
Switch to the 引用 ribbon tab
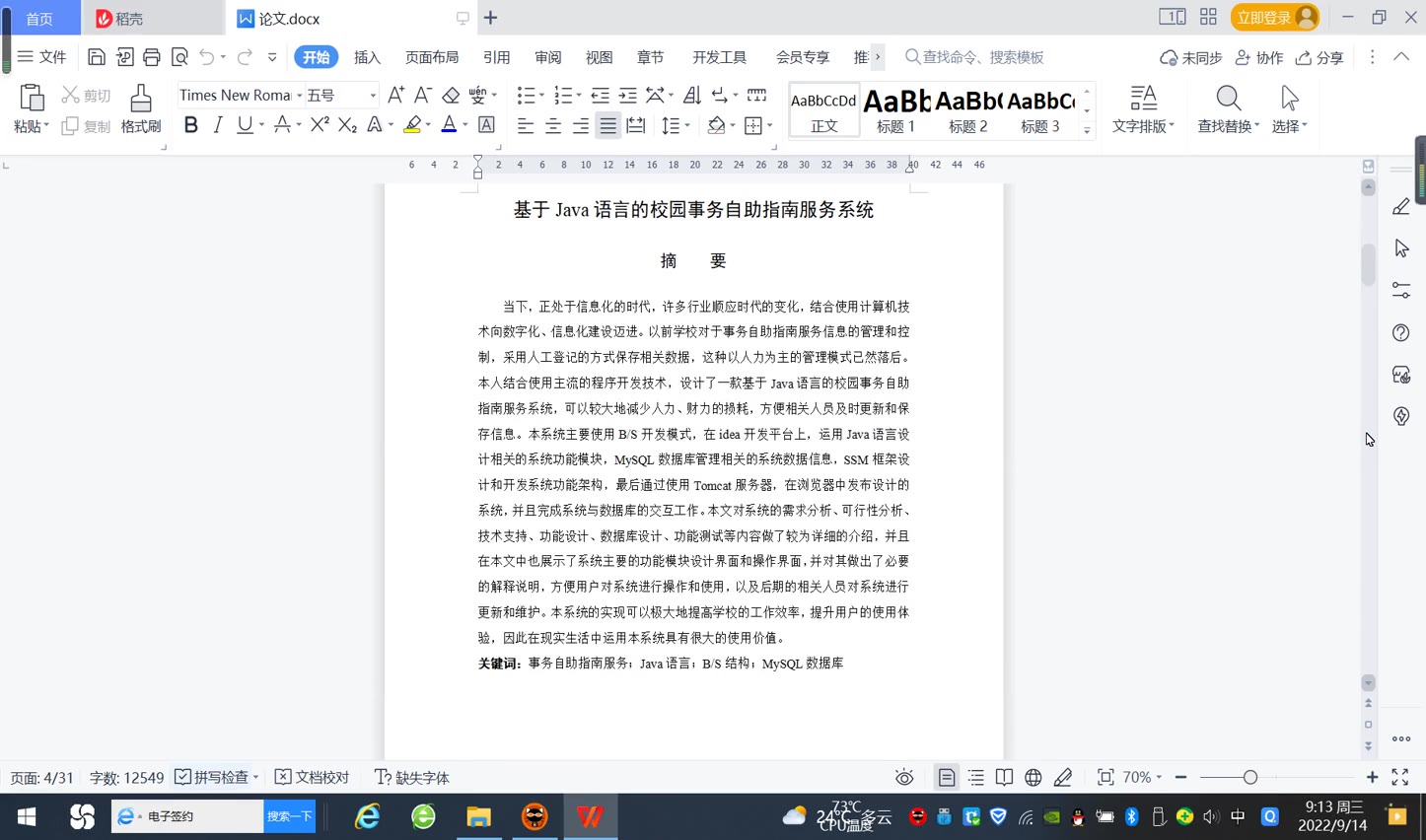496,57
